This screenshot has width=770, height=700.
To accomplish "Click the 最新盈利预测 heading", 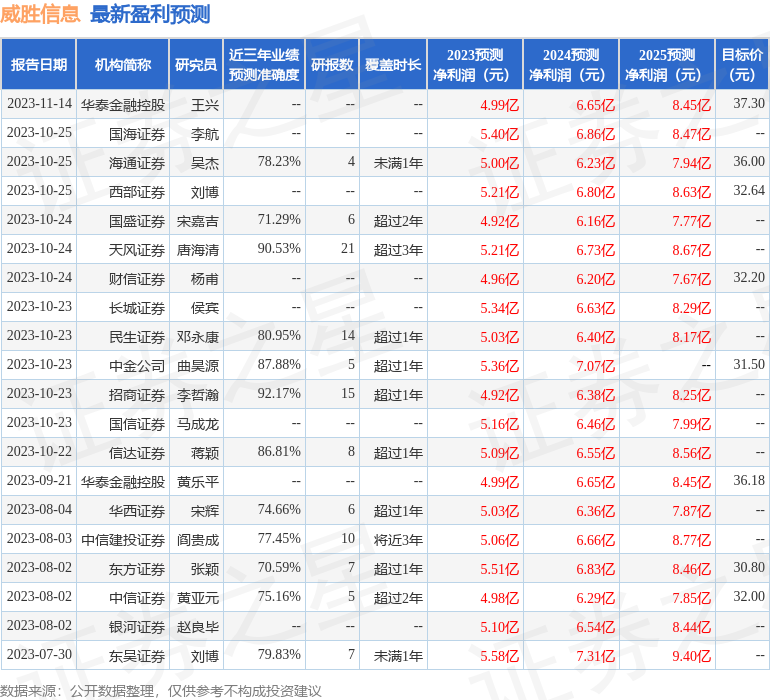I will (150, 14).
